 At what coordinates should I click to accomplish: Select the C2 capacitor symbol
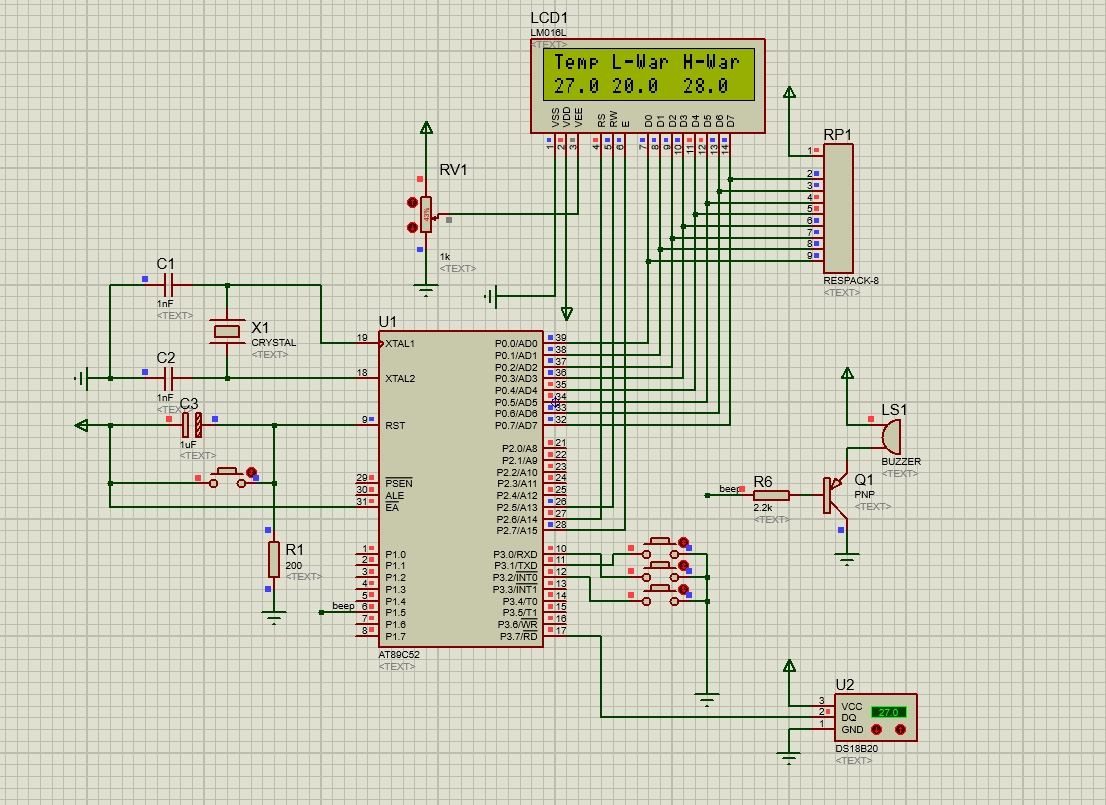[168, 379]
